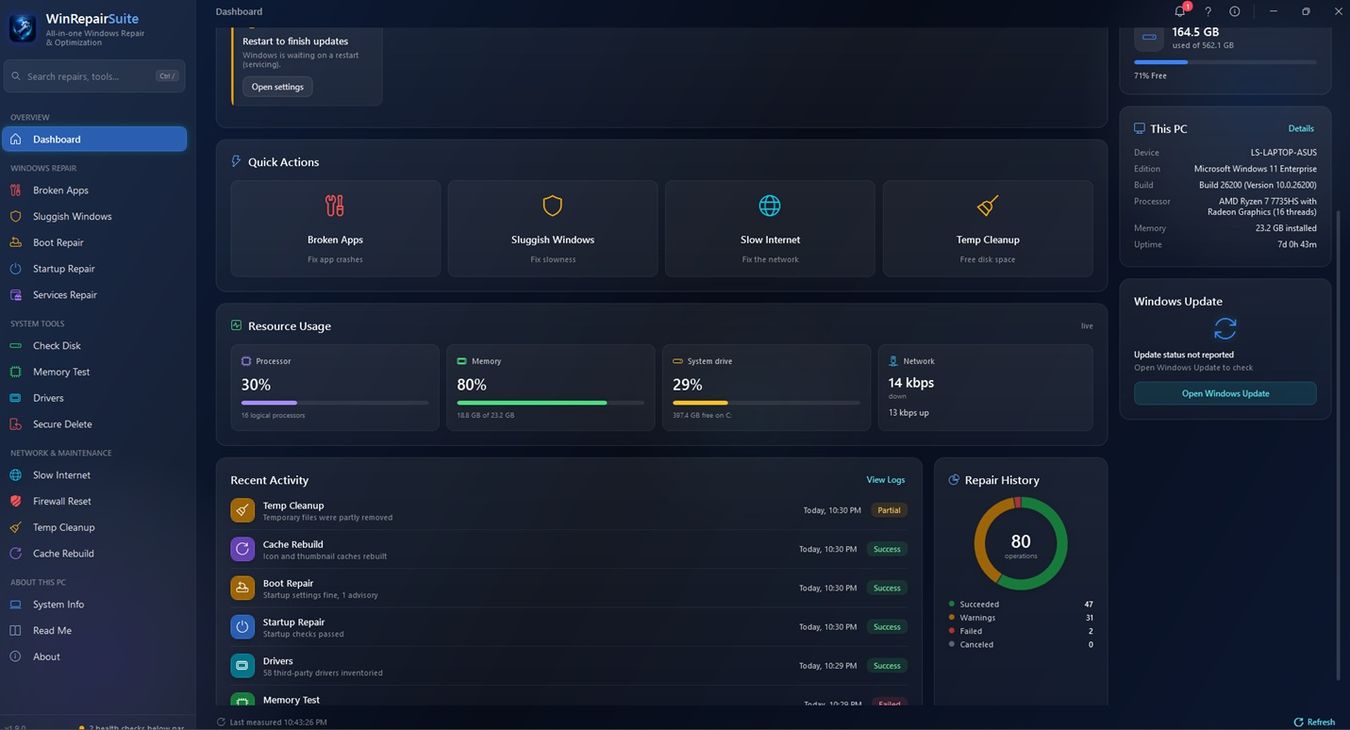Open Memory Test in sidebar
The image size is (1350, 730).
[x=94, y=372]
